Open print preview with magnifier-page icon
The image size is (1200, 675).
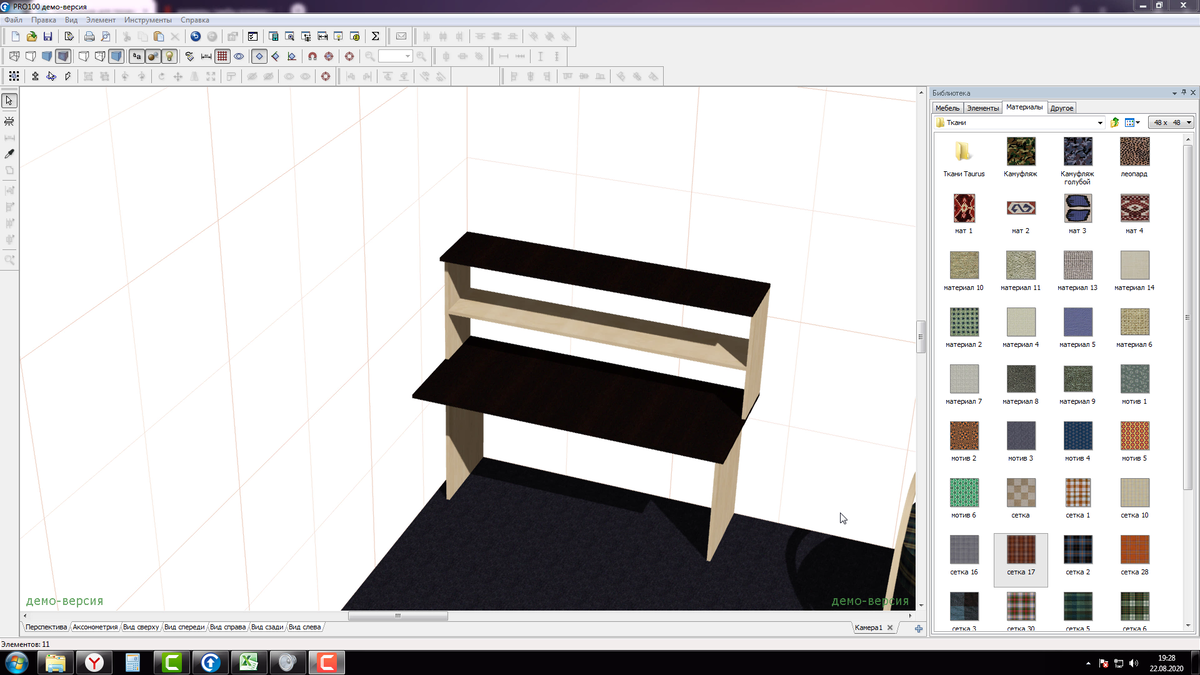pos(105,36)
